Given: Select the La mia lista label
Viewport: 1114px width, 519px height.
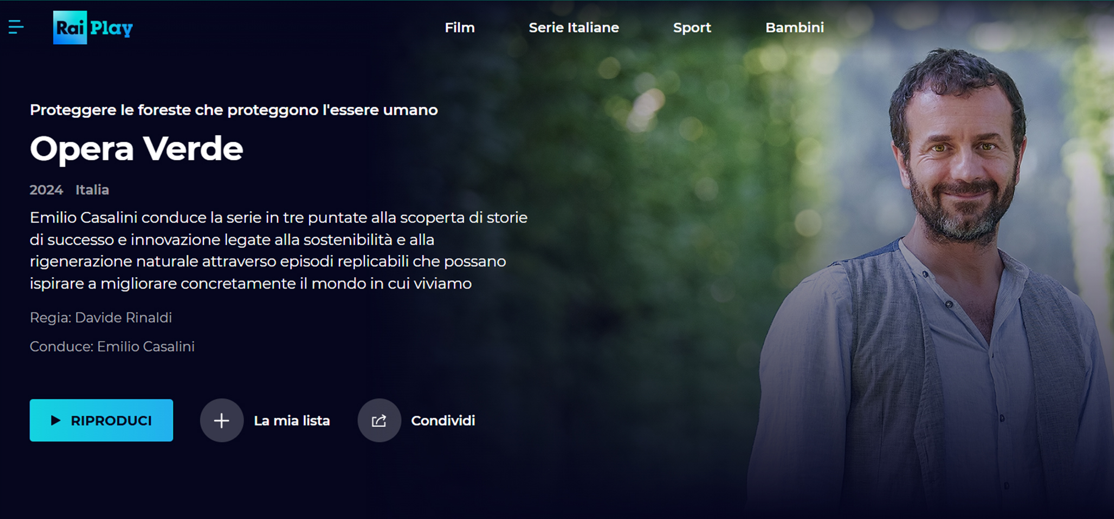Looking at the screenshot, I should click(292, 420).
